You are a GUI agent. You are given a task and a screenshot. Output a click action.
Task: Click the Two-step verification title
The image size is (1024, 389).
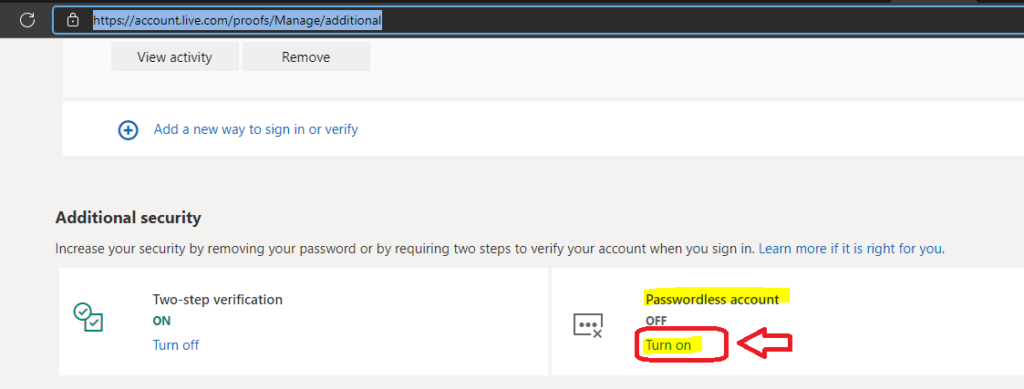tap(217, 300)
